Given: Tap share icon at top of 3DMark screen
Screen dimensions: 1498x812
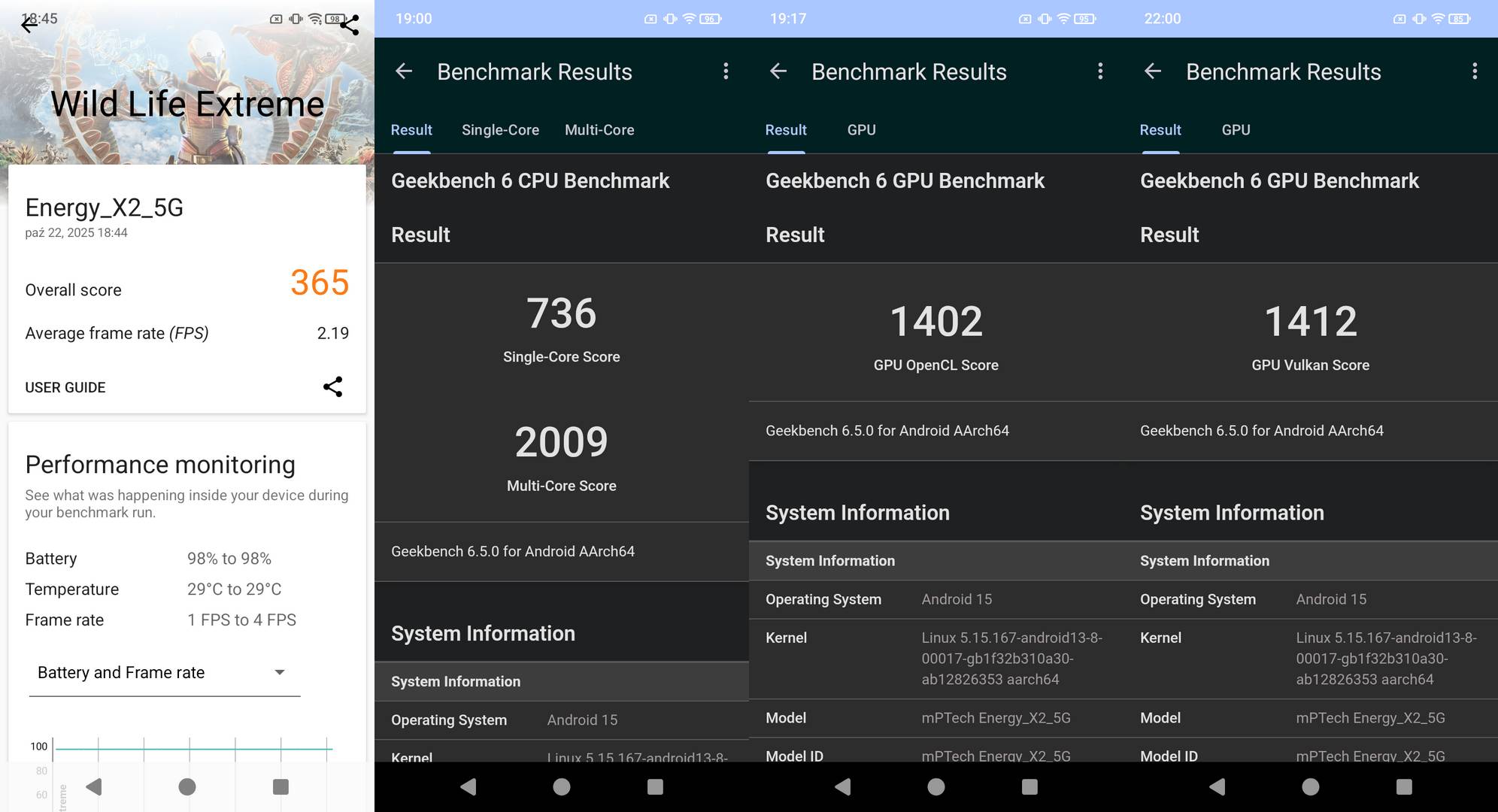Looking at the screenshot, I should tap(350, 26).
